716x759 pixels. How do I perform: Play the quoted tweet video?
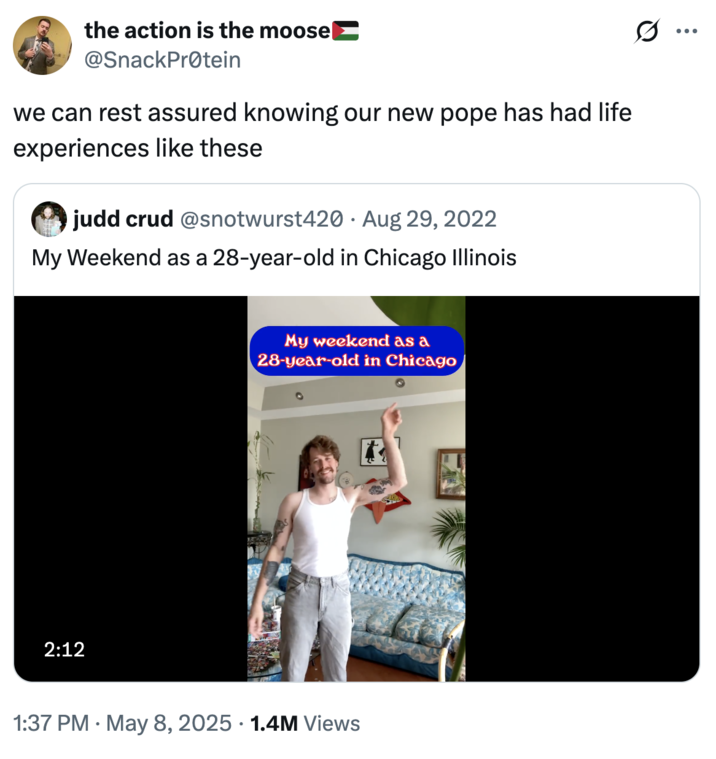pos(356,488)
